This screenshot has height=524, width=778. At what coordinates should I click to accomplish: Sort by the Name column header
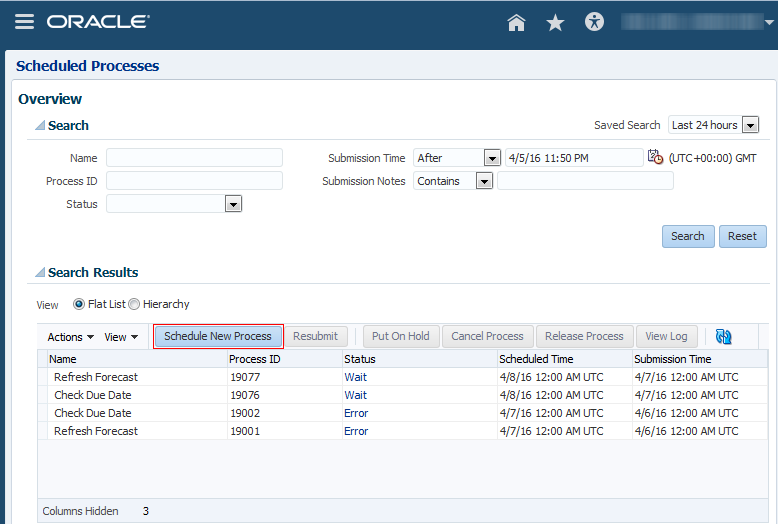(137, 359)
